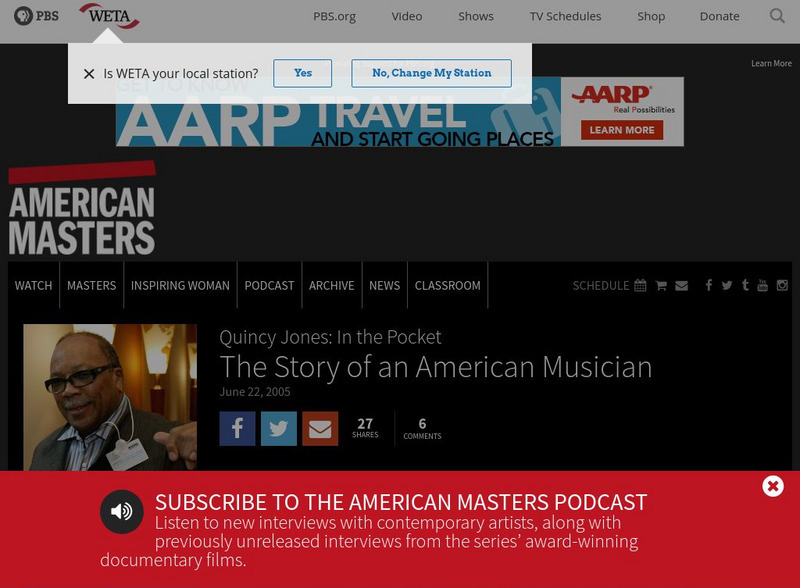Open the Tumblr icon in nav bar
The width and height of the screenshot is (800, 588).
click(745, 285)
